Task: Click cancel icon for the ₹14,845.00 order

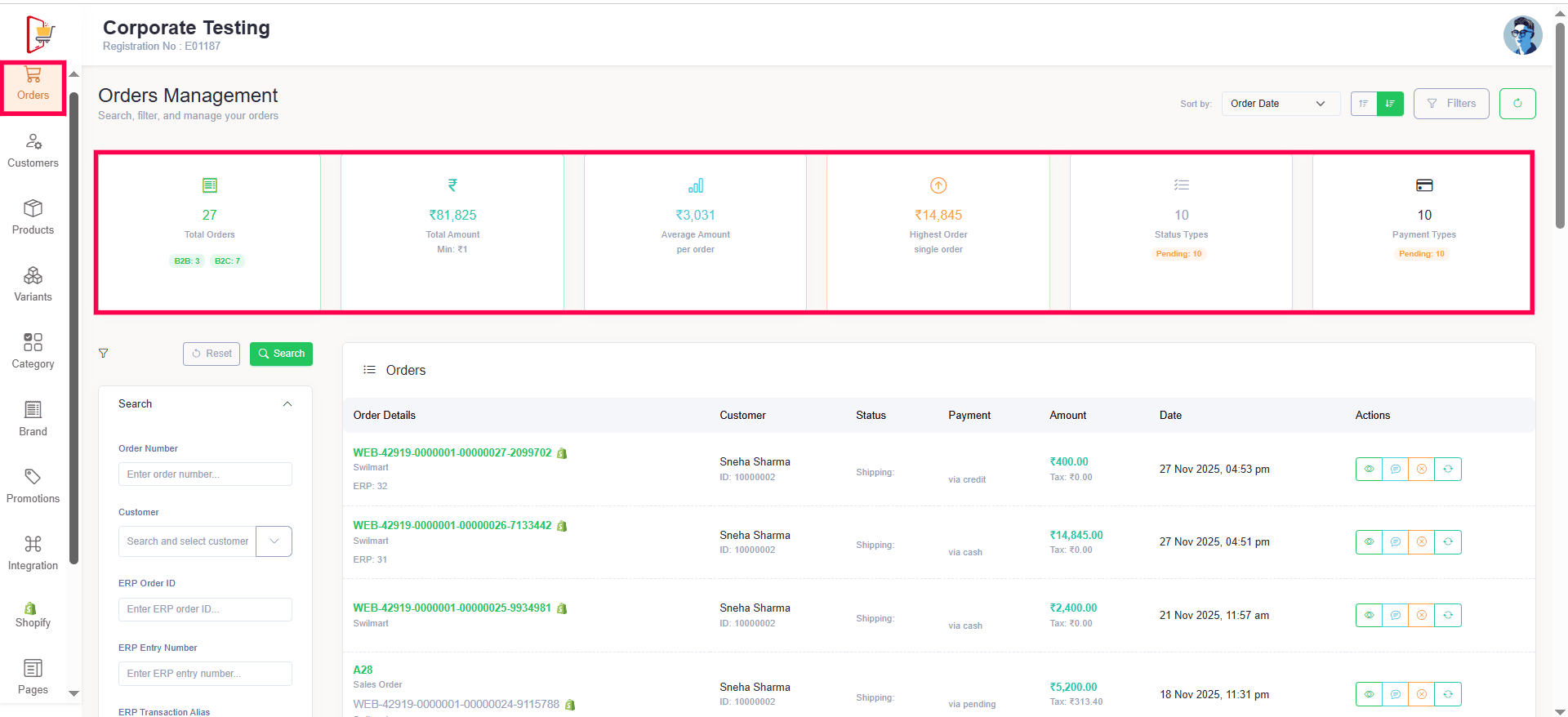Action: coord(1421,542)
